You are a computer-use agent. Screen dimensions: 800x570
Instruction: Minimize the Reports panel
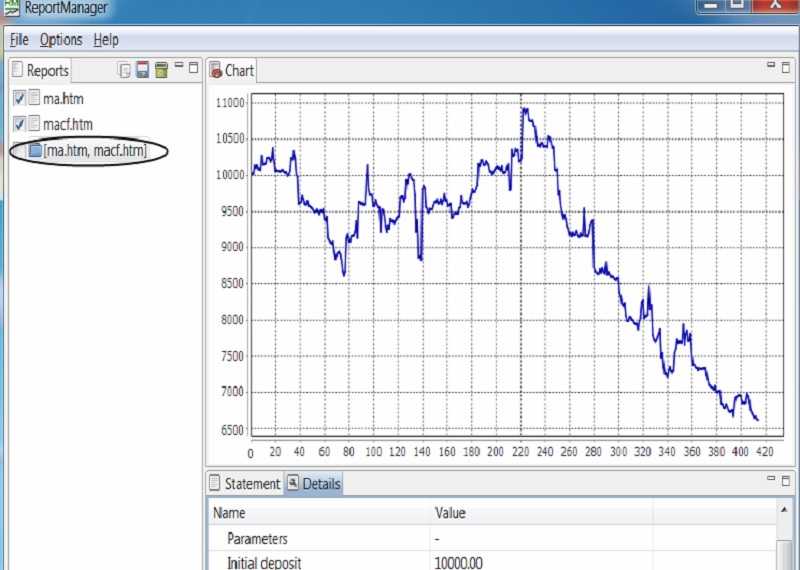click(x=179, y=65)
